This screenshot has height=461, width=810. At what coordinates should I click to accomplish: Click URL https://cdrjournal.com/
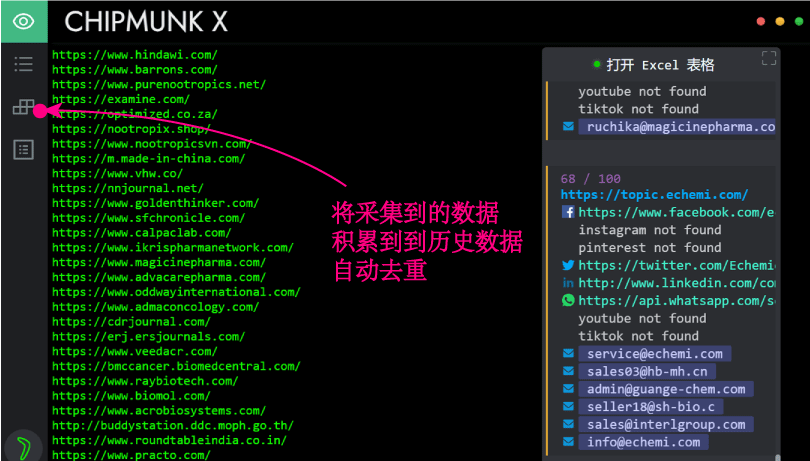click(131, 321)
